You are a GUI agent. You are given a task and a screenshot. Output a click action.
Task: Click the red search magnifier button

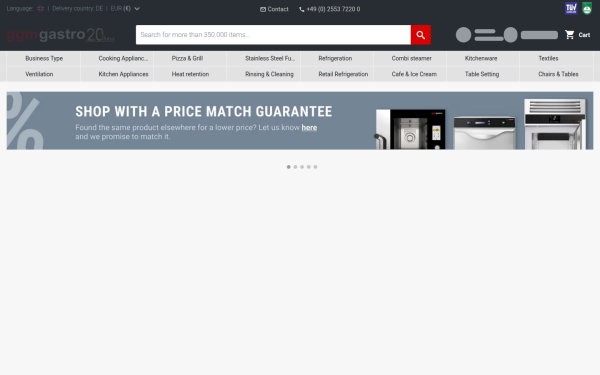[421, 35]
